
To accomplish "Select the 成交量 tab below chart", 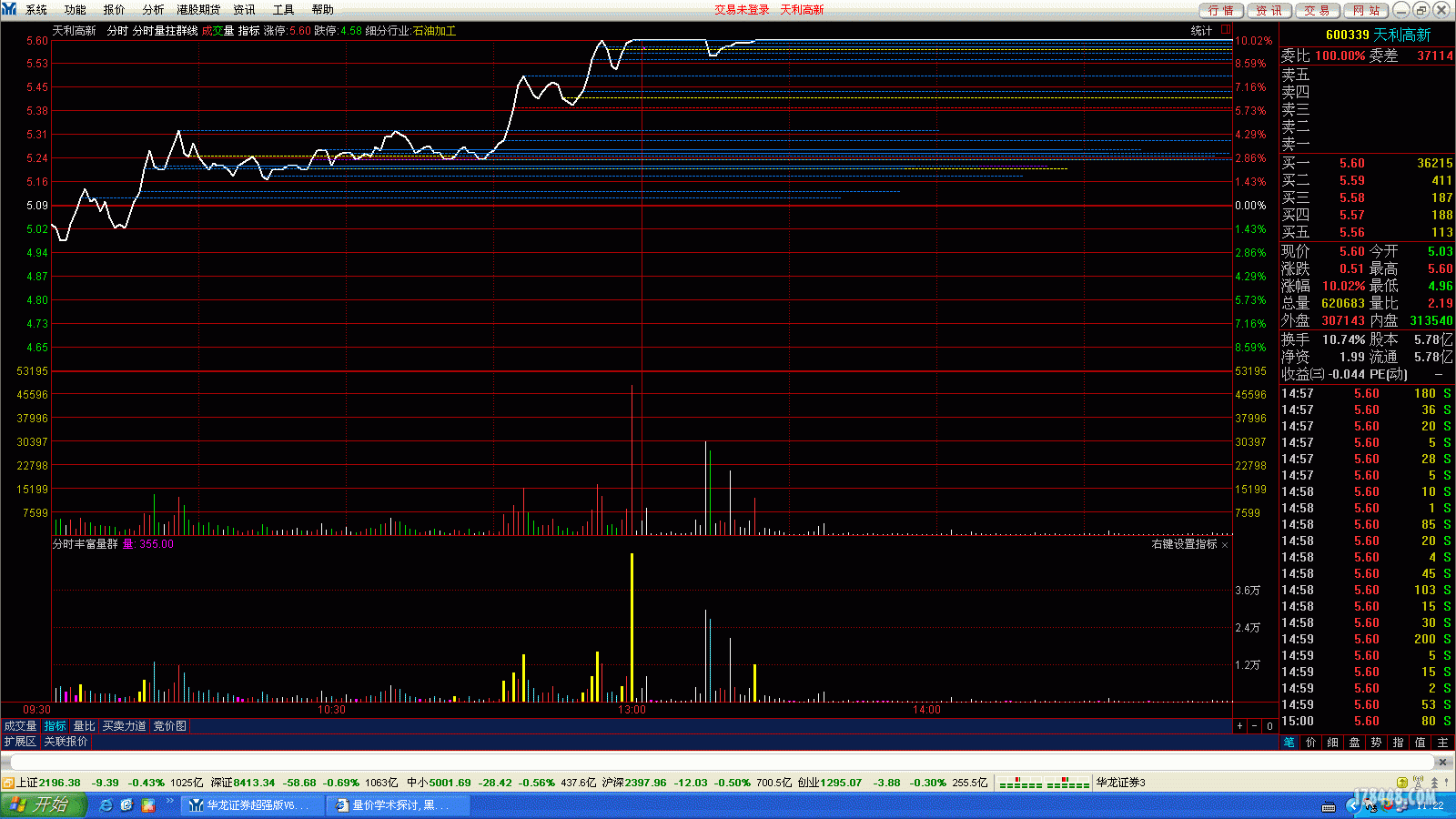I will coord(20,726).
